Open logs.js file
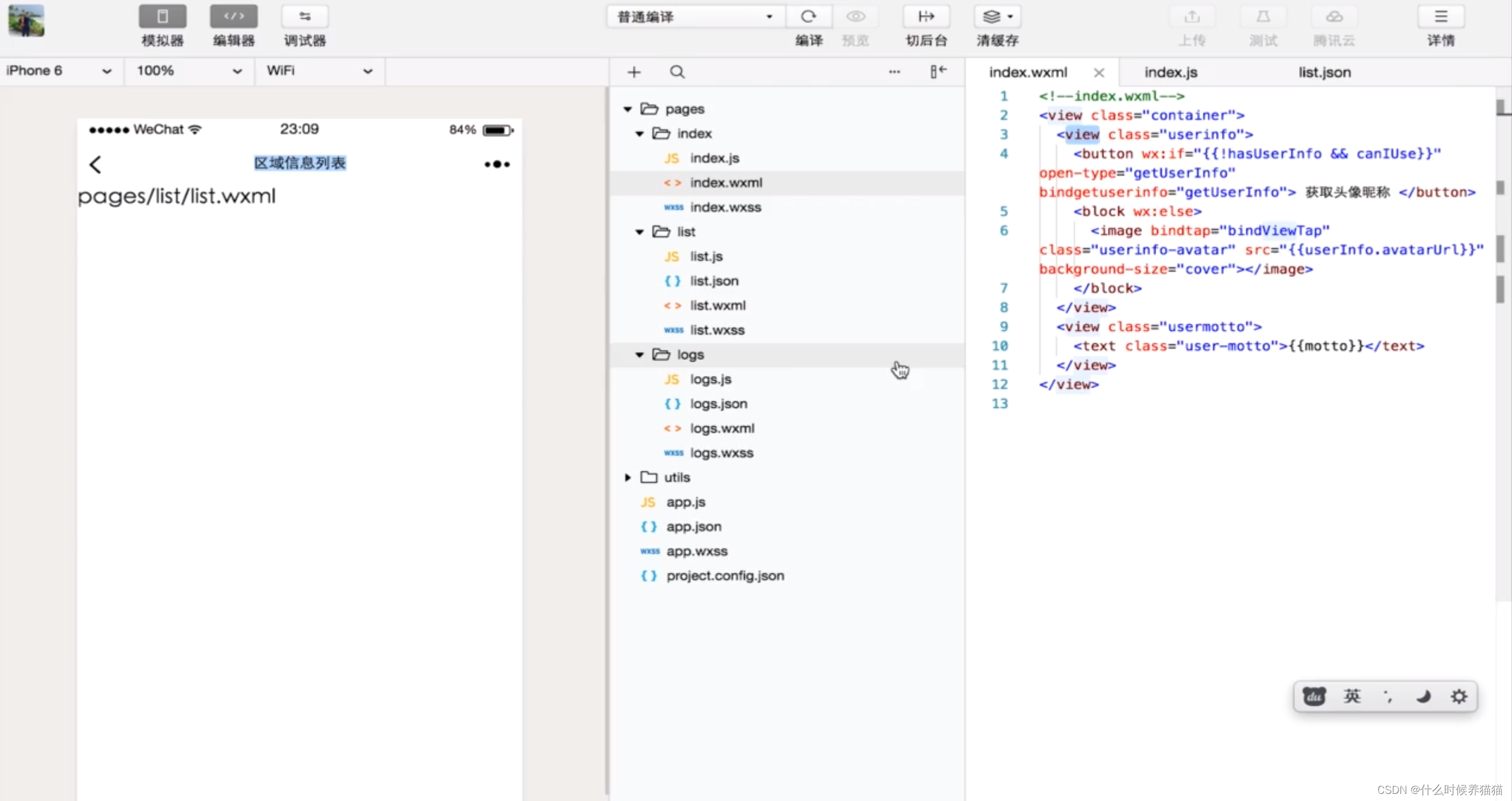The width and height of the screenshot is (1512, 801). (787, 379)
